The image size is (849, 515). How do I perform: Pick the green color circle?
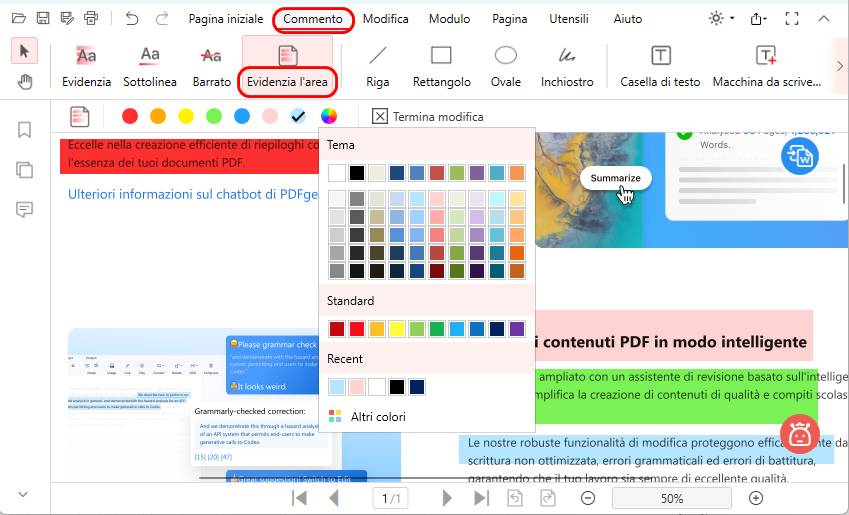(x=214, y=116)
